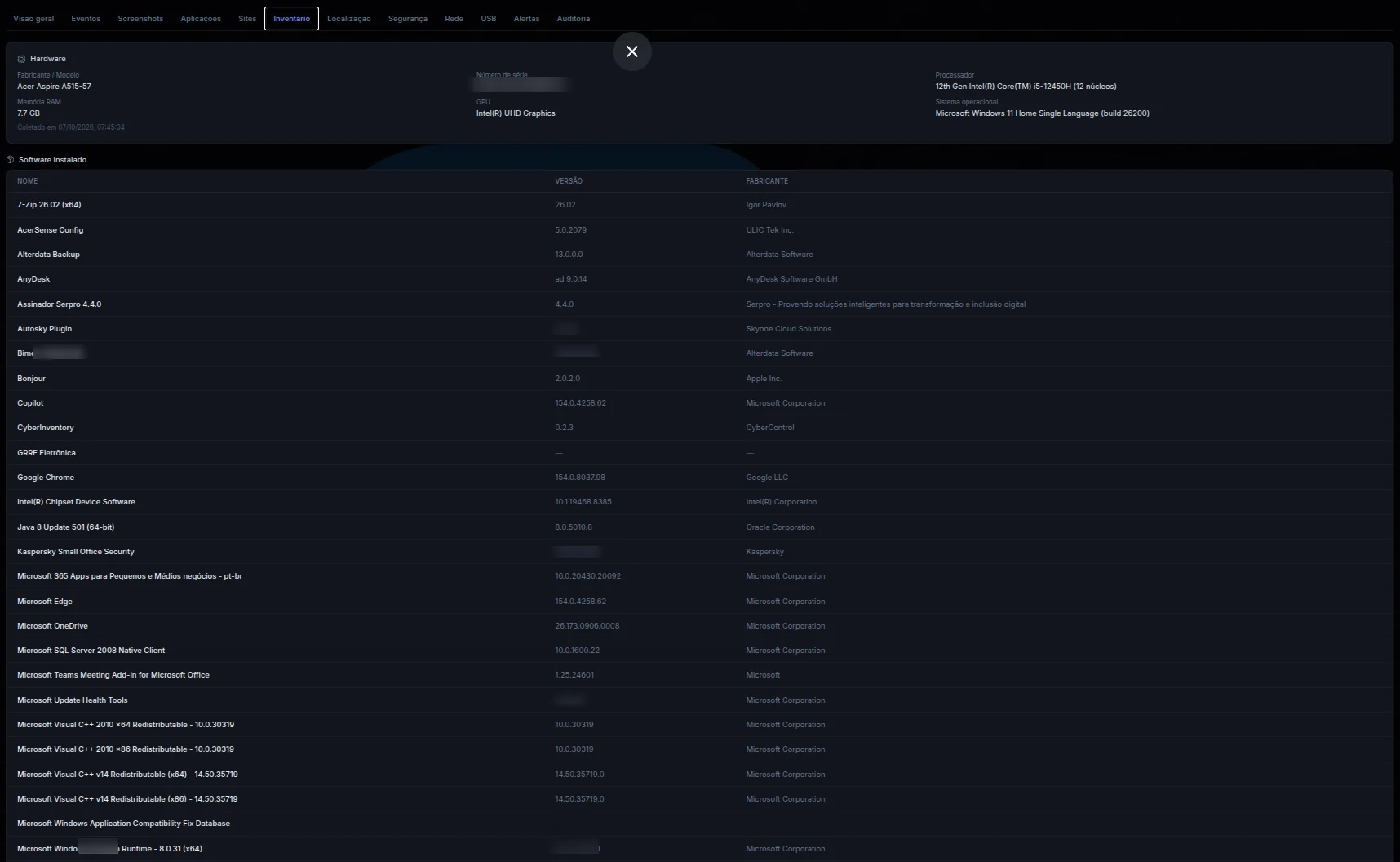Screen dimensions: 1400x862
Task: Select the Microsoft OneDrive row
Action: coord(699,626)
